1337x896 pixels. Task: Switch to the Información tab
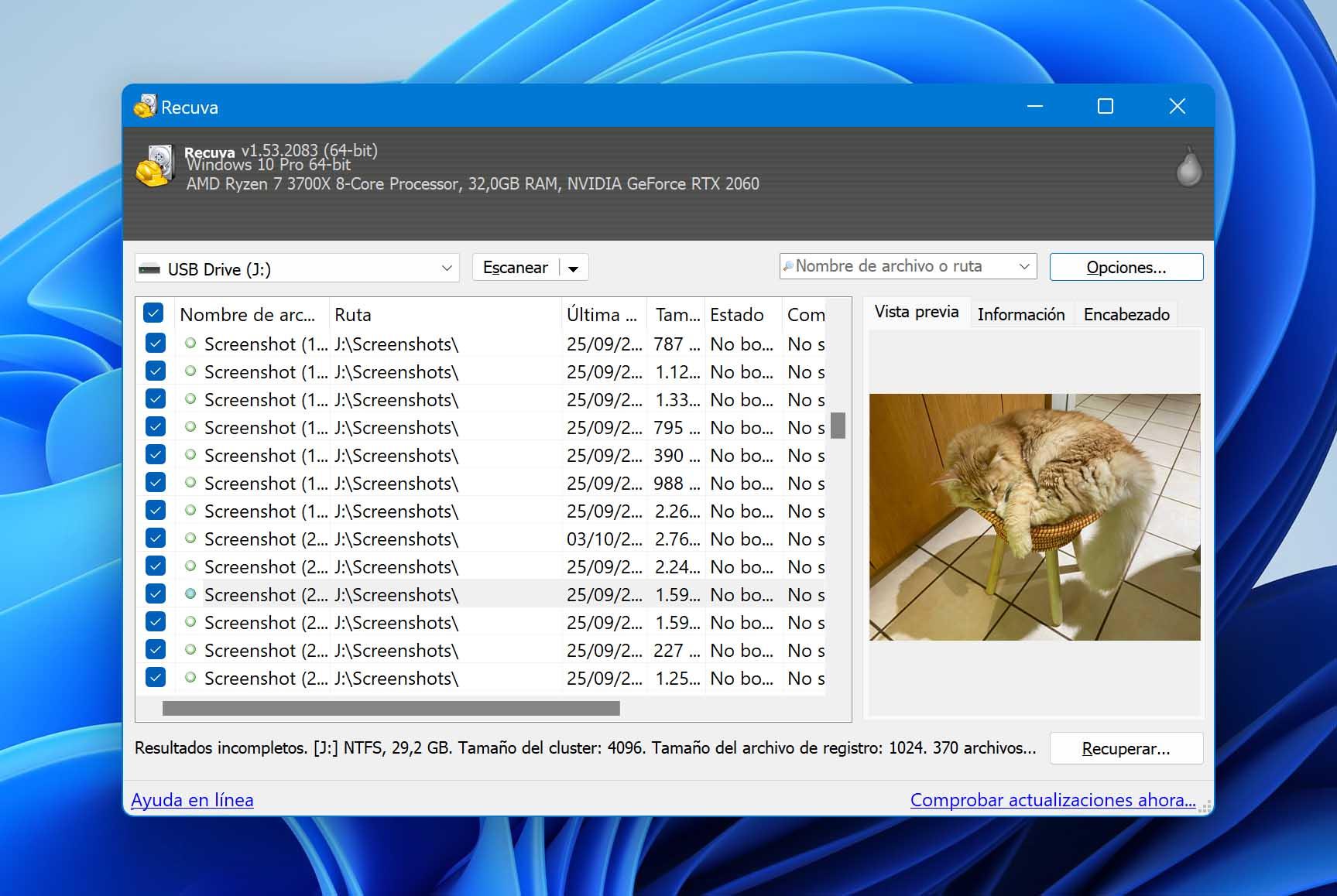(x=1021, y=314)
